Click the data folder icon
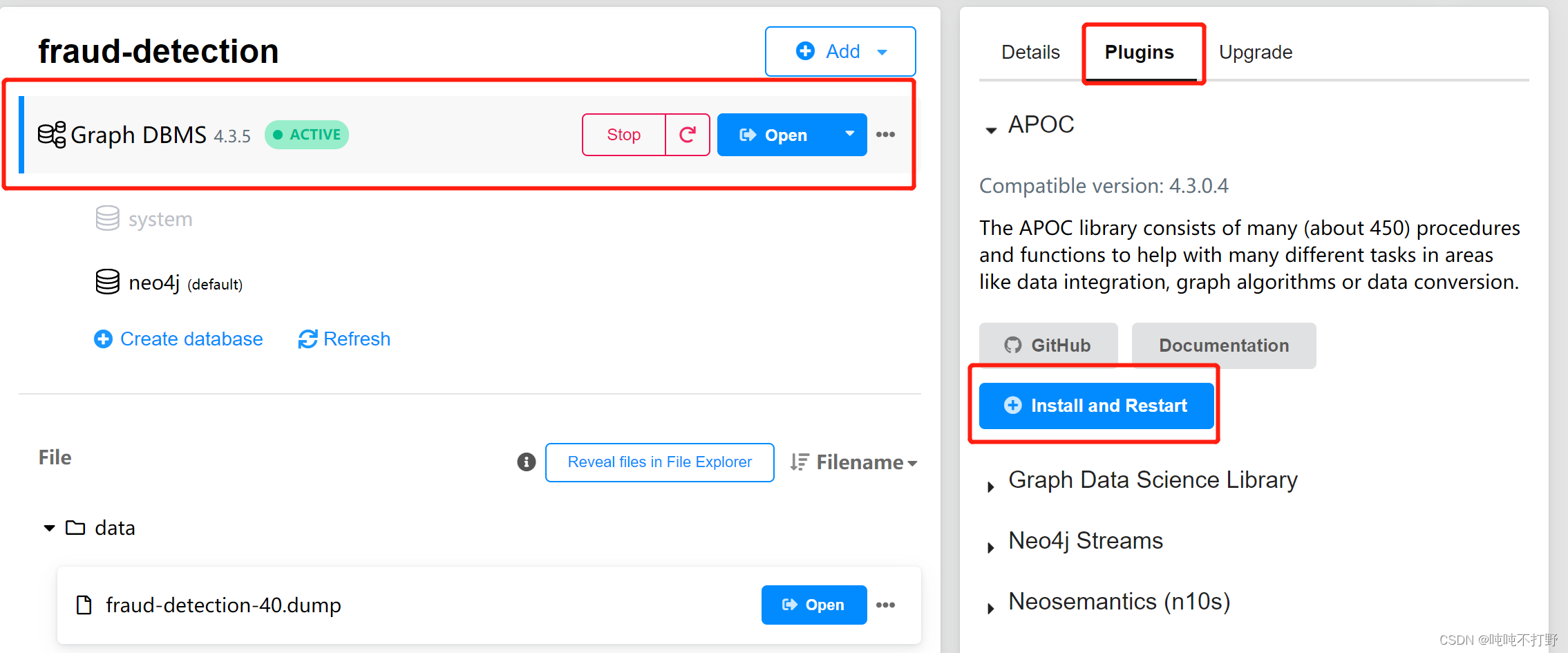Screen dimensions: 1568x653 [x=75, y=528]
